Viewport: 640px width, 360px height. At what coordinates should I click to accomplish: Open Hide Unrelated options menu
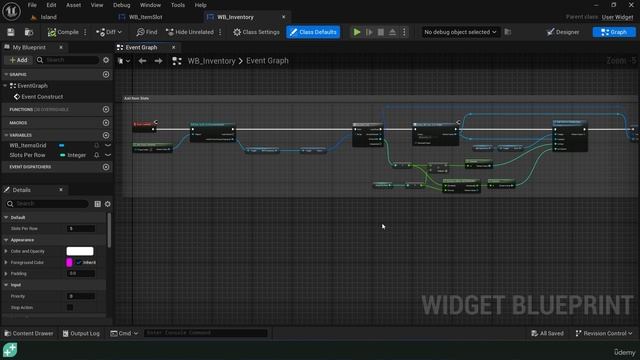tap(220, 32)
